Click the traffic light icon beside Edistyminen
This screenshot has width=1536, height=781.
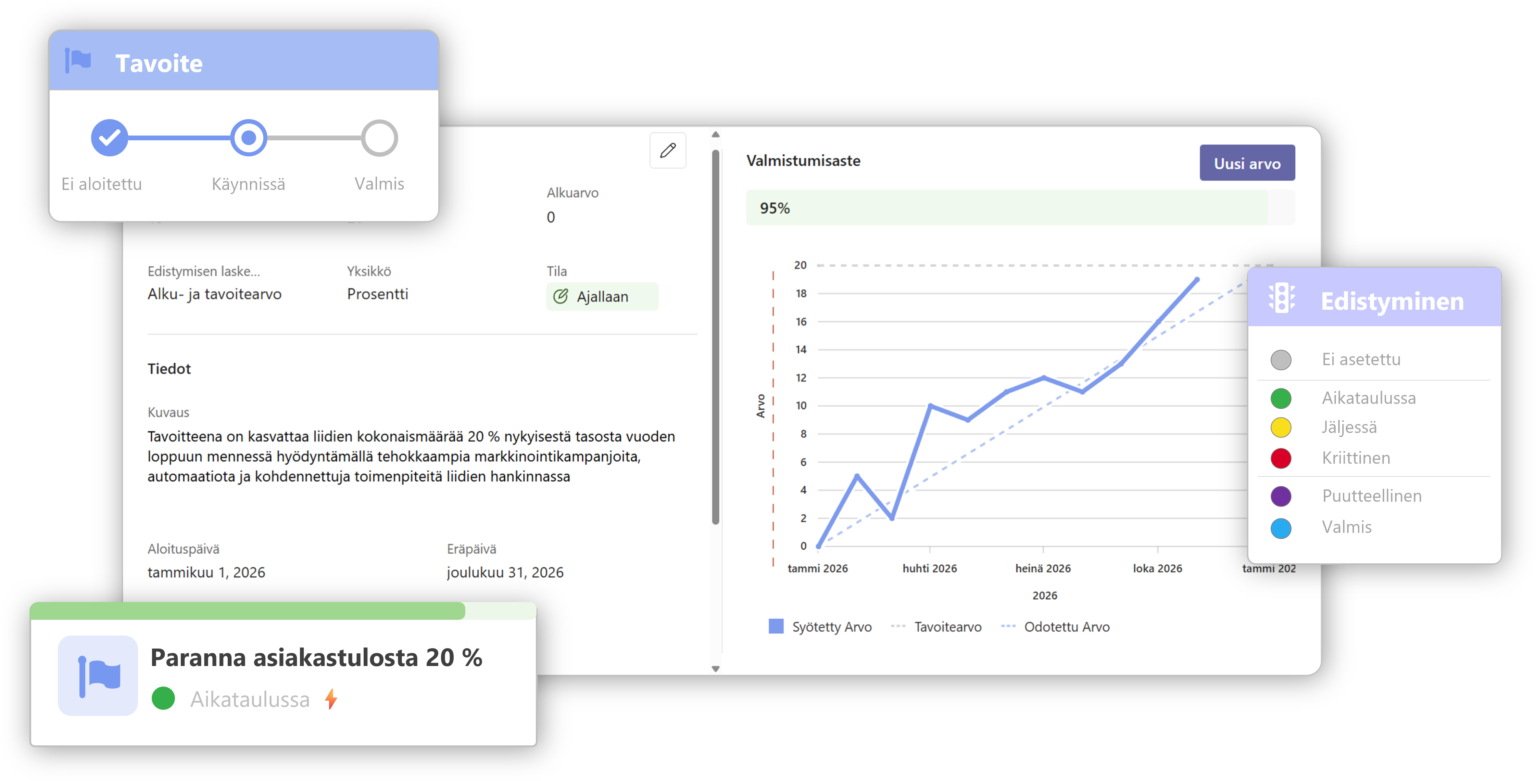coord(1281,299)
